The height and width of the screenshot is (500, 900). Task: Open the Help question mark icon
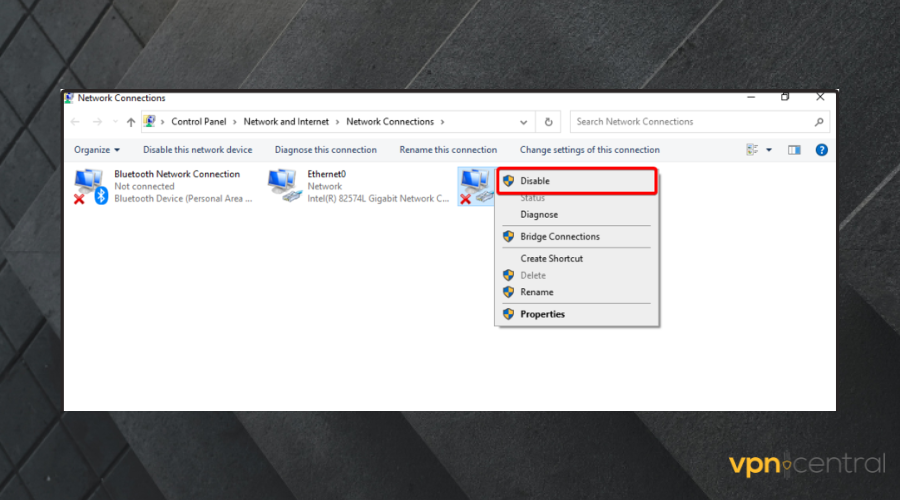click(821, 150)
